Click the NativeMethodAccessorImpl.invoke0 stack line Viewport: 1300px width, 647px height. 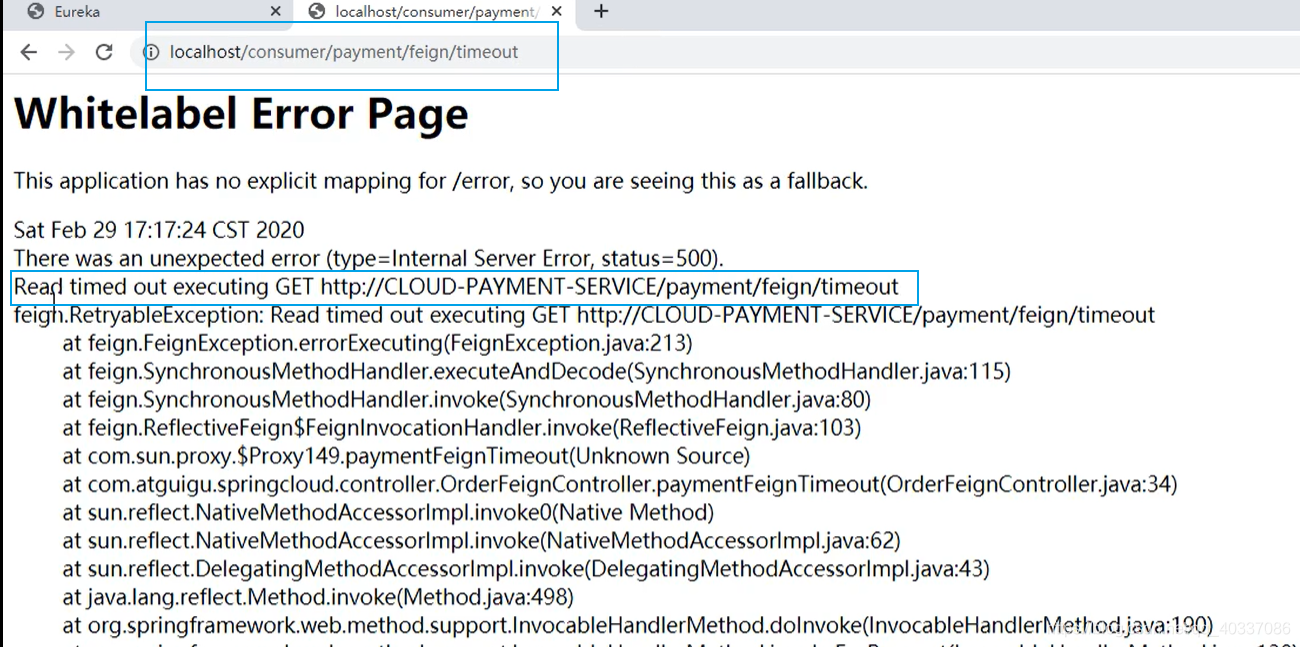[388, 513]
